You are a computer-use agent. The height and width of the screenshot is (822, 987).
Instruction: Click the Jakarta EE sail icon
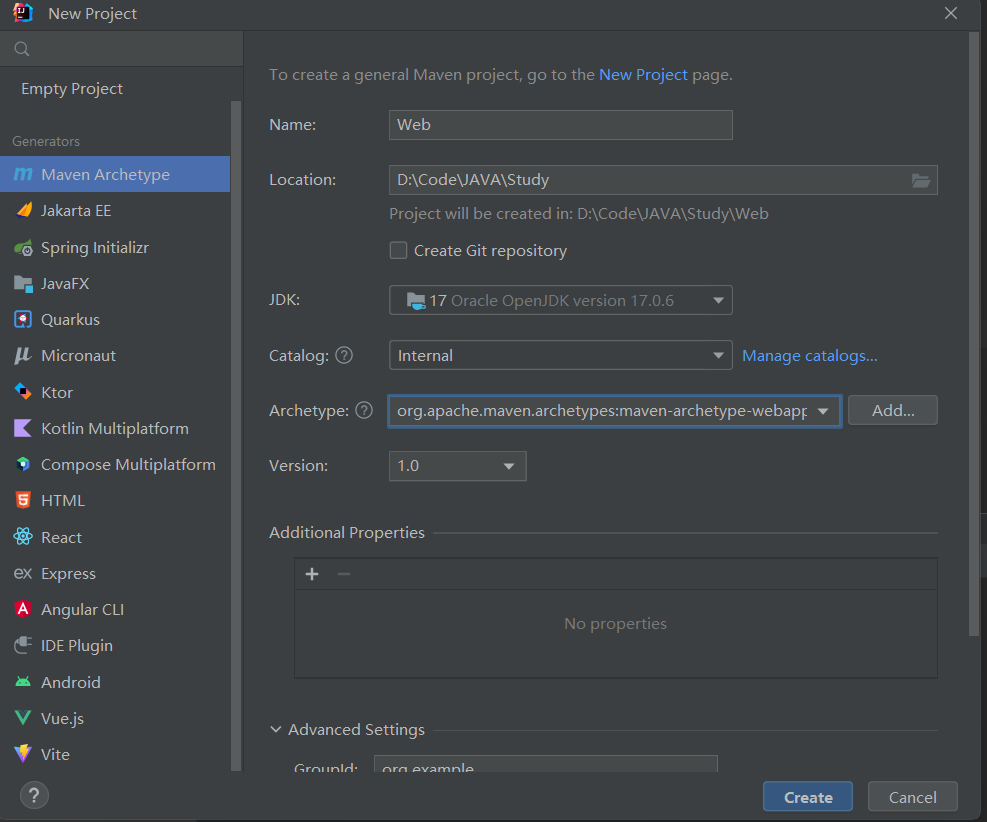coord(23,210)
